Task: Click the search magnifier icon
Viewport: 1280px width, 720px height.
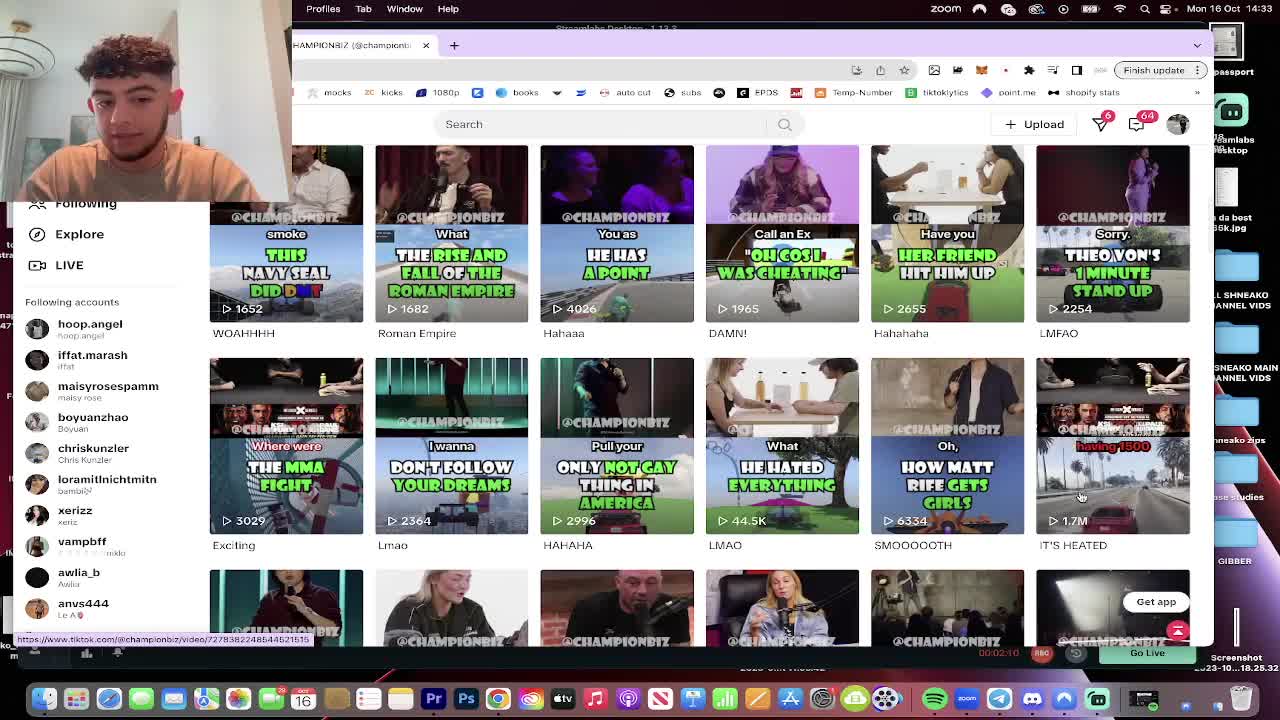Action: pyautogui.click(x=785, y=124)
